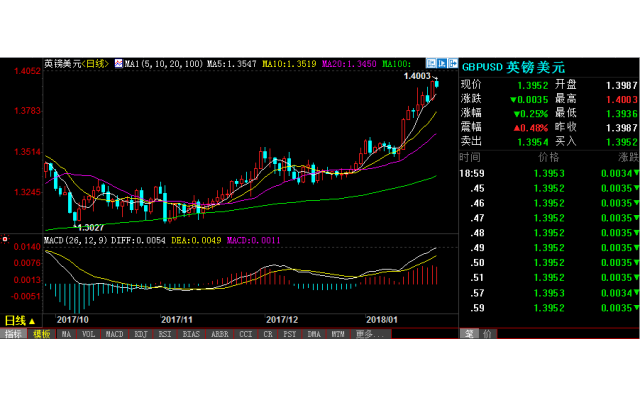Screen dimensions: 640x398
Task: Select the KDJ indicator button
Action: pyautogui.click(x=141, y=334)
